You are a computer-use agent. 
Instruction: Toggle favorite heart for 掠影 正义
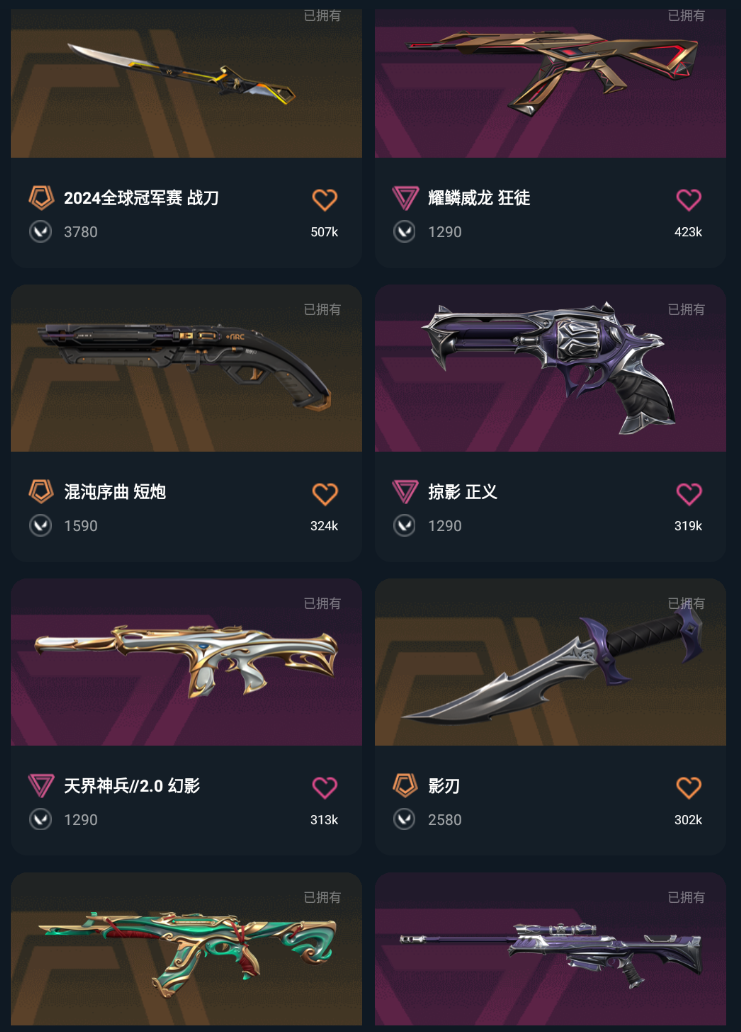pos(688,494)
